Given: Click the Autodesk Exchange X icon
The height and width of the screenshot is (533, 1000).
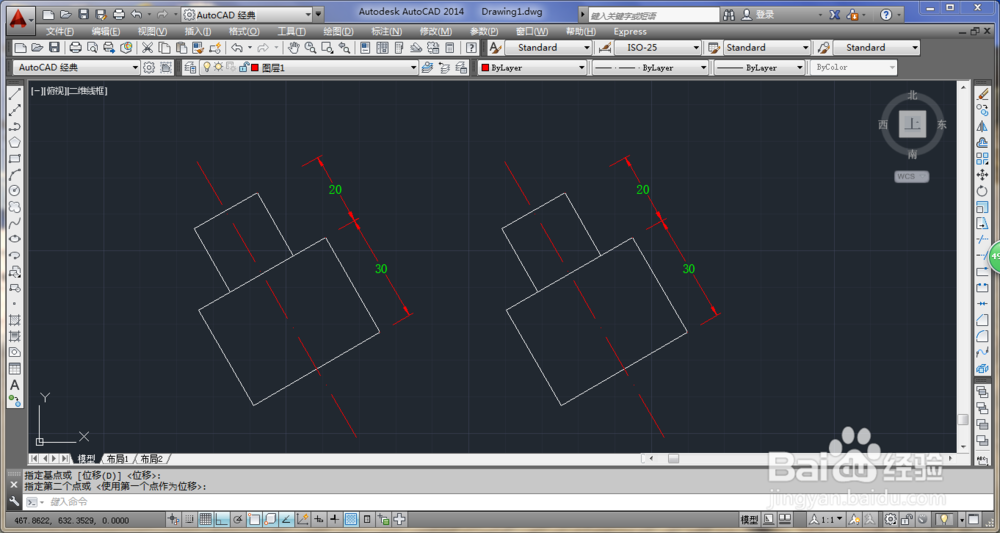Looking at the screenshot, I should pos(834,15).
